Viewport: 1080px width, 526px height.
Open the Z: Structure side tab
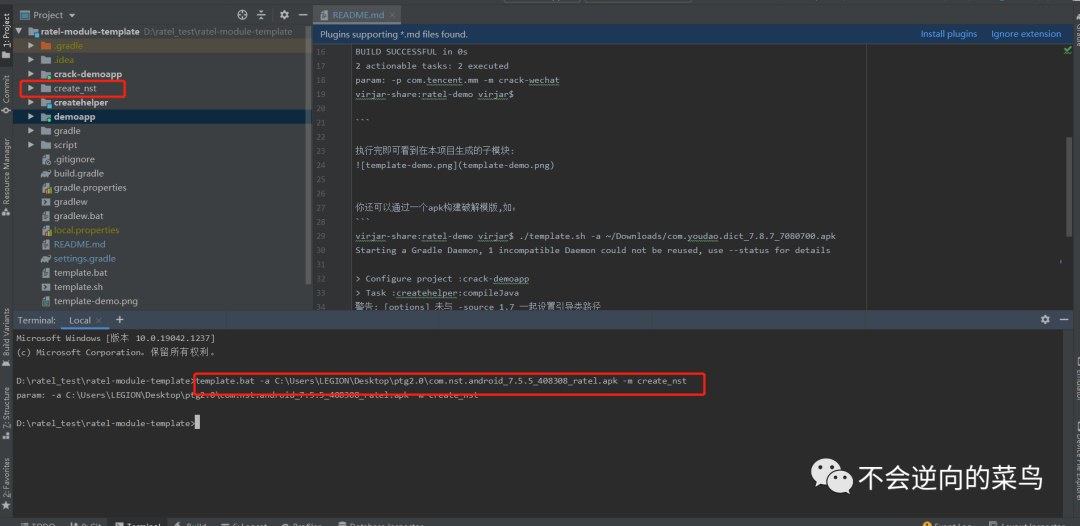pos(6,412)
